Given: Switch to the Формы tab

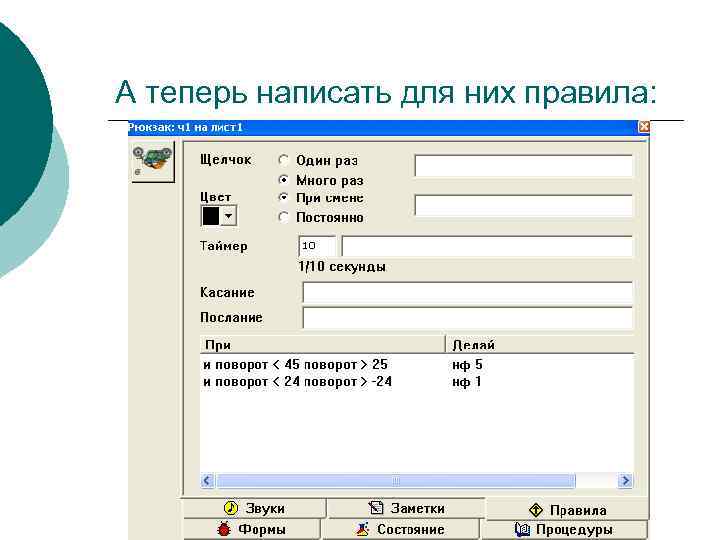Looking at the screenshot, I should [252, 529].
